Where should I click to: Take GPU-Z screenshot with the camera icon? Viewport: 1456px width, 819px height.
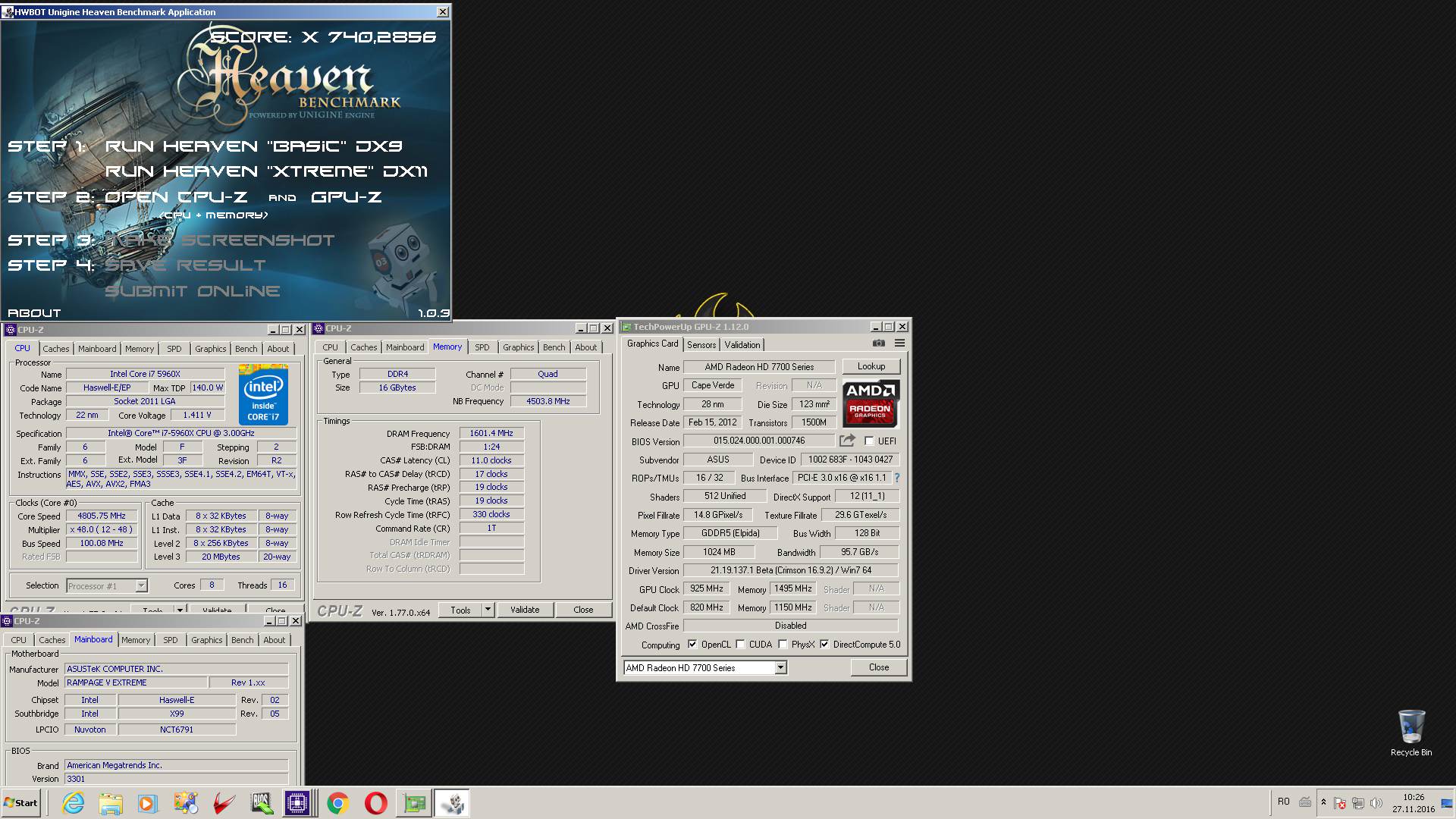[x=878, y=344]
